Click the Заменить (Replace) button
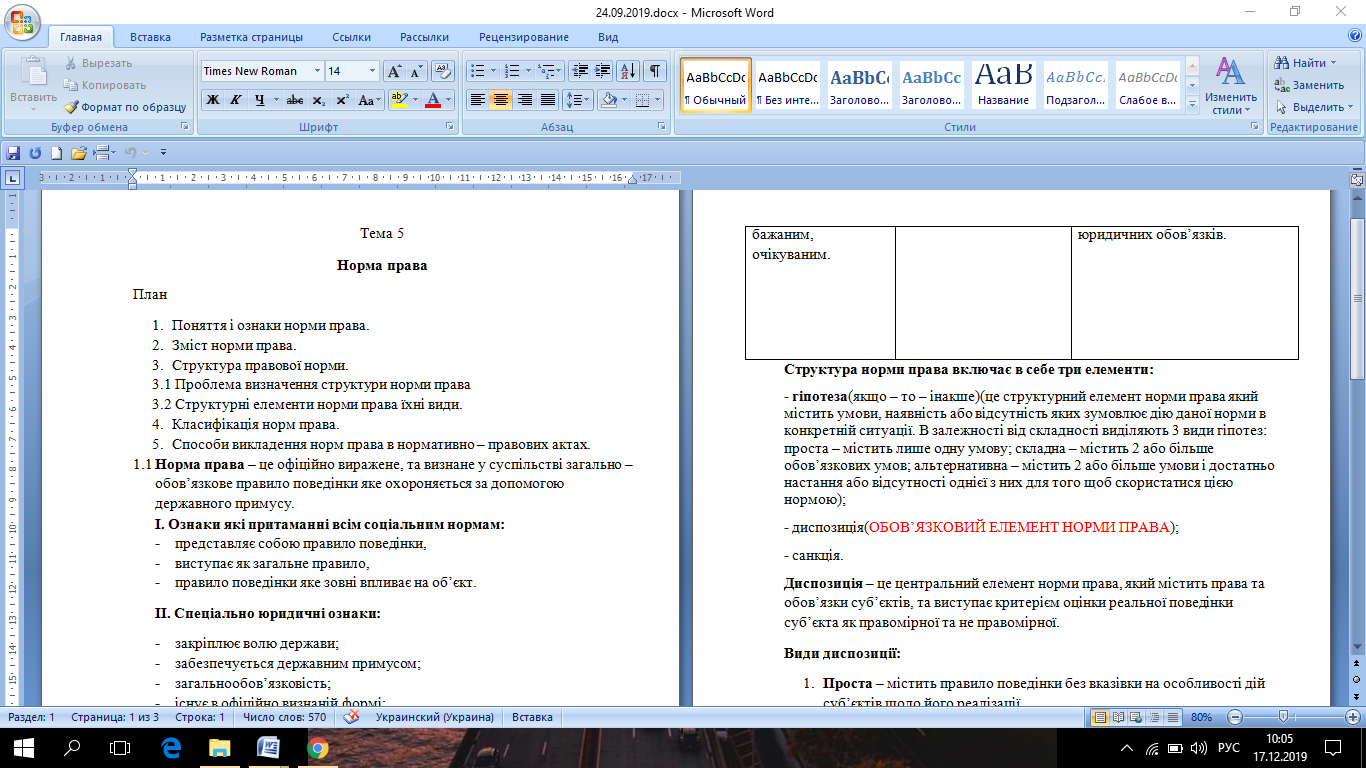 (x=1309, y=85)
